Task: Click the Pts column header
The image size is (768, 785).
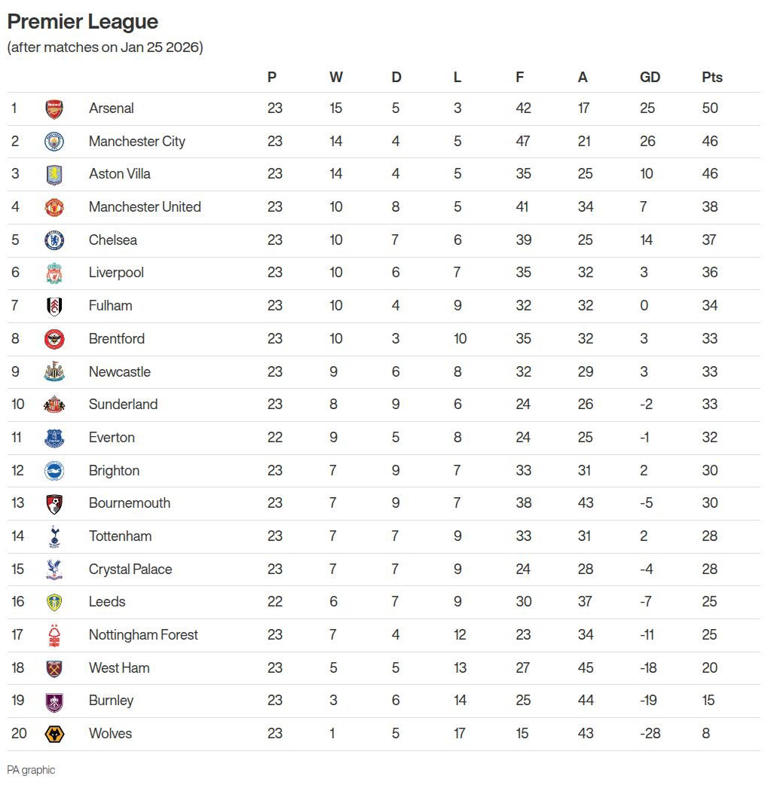Action: (712, 77)
